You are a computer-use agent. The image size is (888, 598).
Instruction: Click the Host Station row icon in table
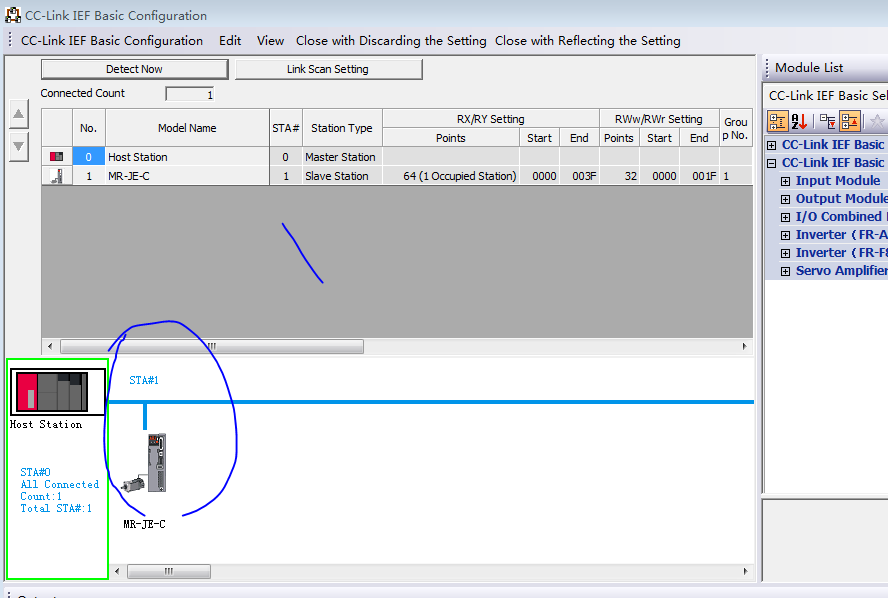click(x=57, y=157)
